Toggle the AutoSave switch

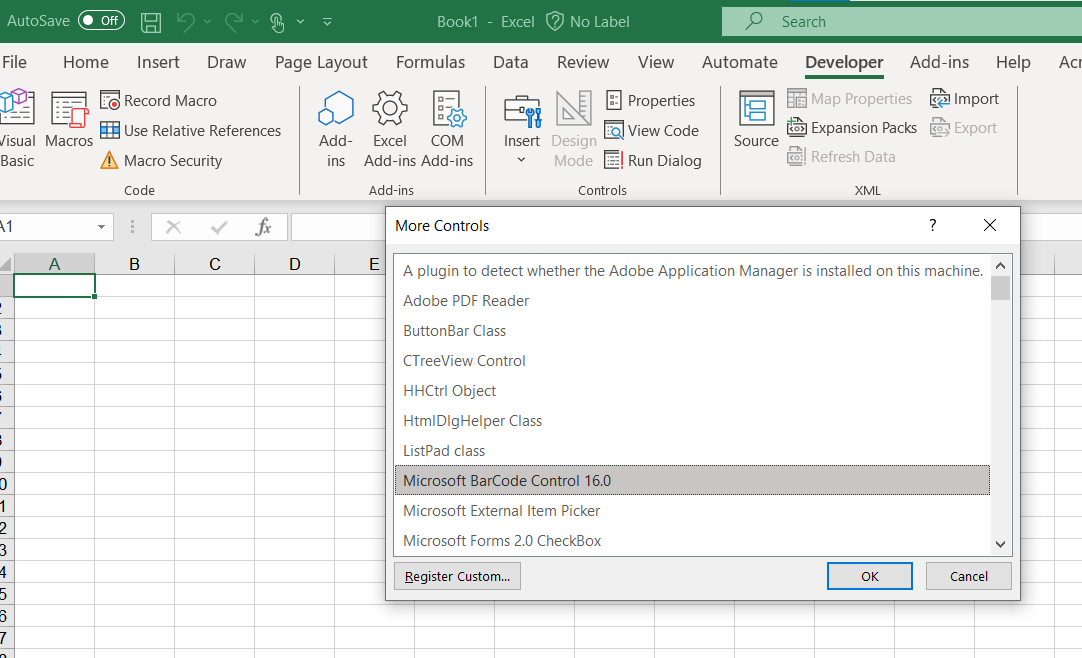(101, 21)
